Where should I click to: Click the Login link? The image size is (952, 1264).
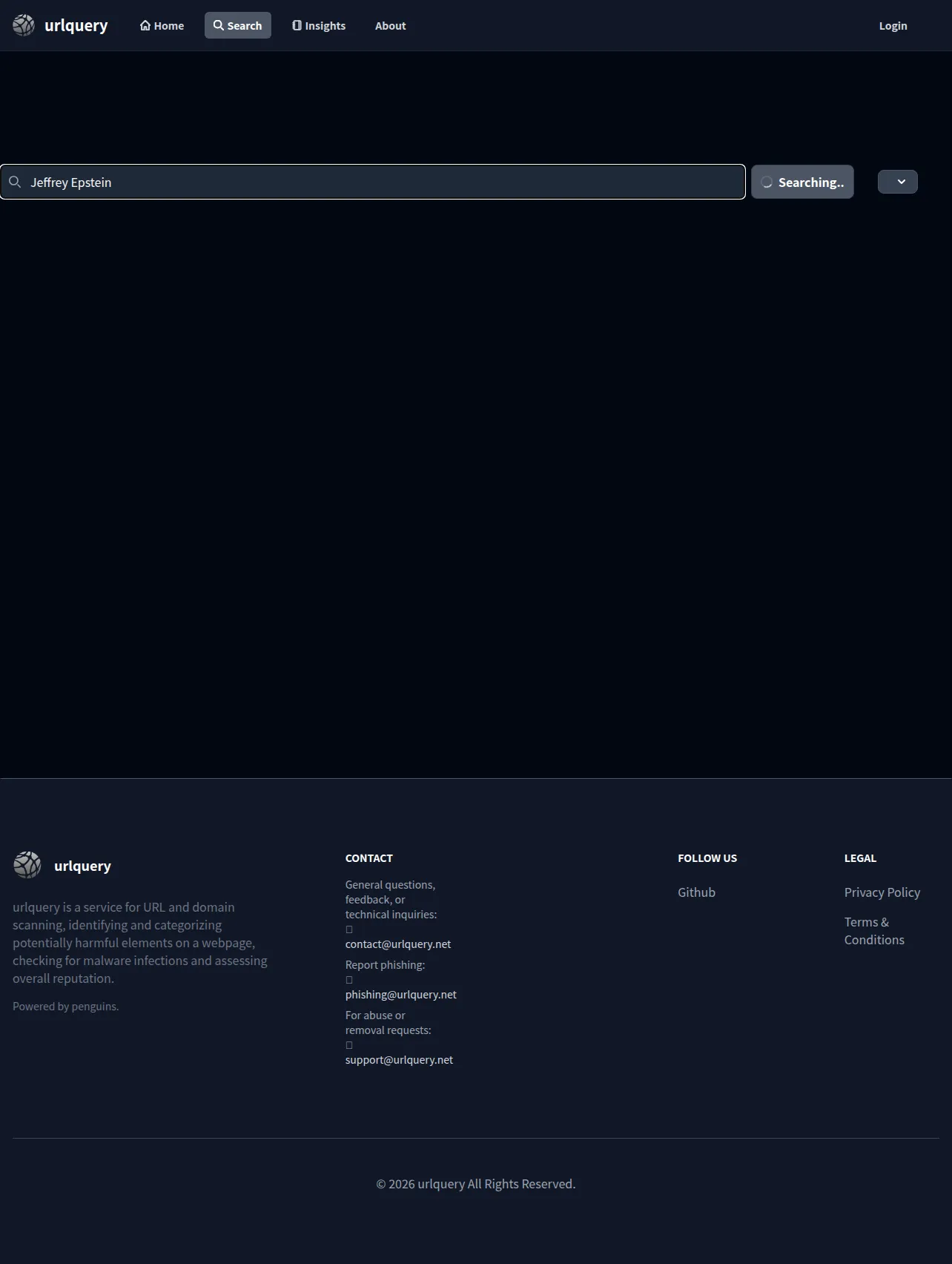point(893,25)
